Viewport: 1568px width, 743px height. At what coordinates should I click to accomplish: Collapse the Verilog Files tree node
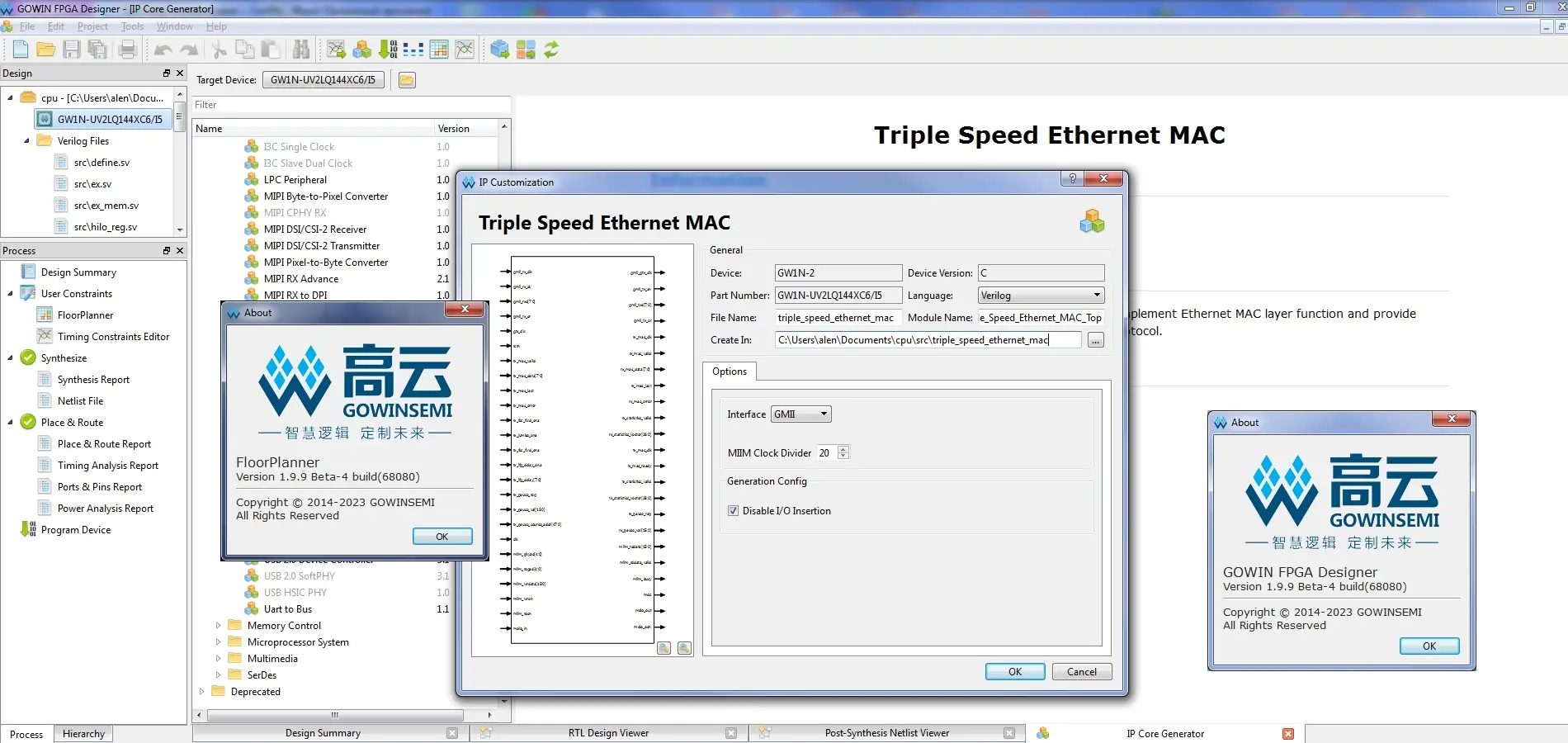click(x=26, y=141)
